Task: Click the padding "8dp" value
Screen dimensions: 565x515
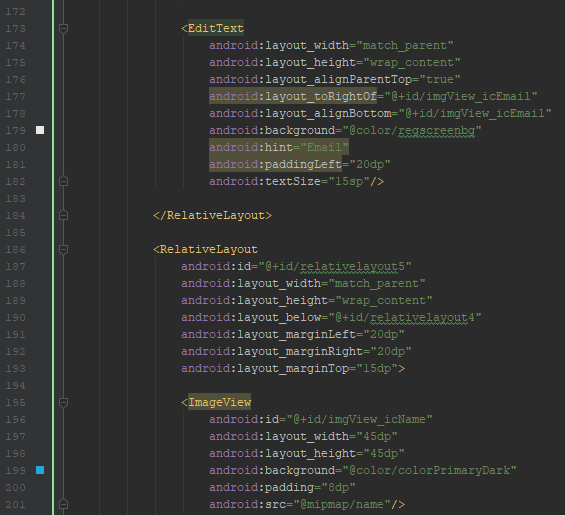Action: 338,487
